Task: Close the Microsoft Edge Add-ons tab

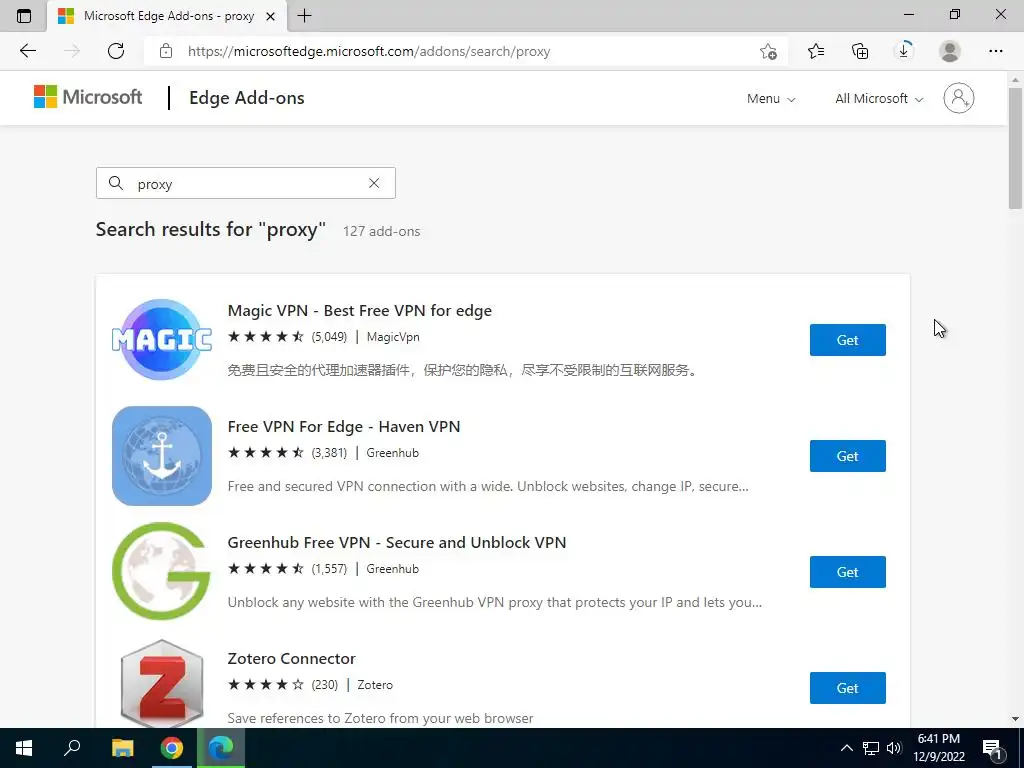Action: (x=270, y=16)
